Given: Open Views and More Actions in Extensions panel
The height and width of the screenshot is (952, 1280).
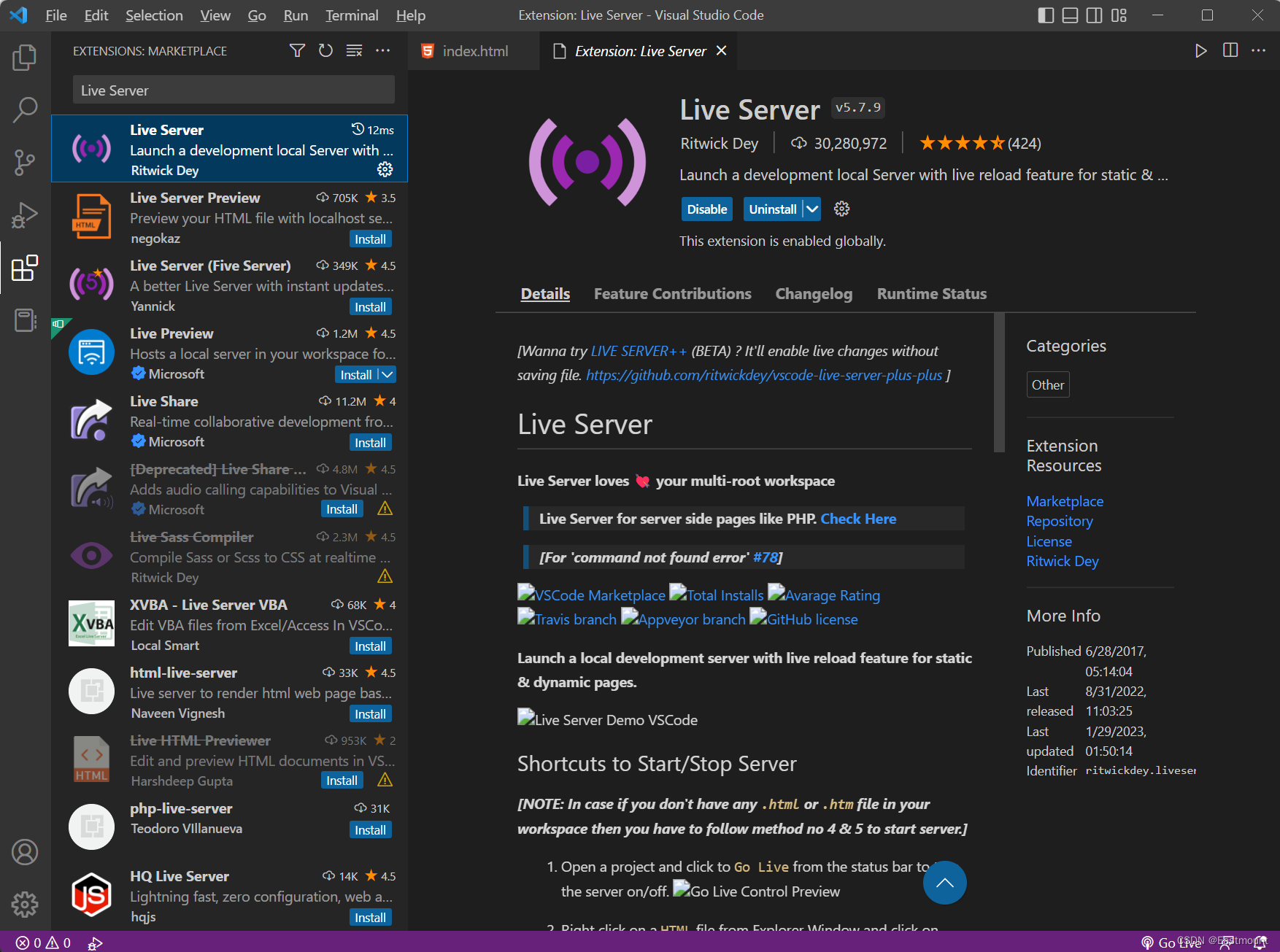Looking at the screenshot, I should (382, 50).
